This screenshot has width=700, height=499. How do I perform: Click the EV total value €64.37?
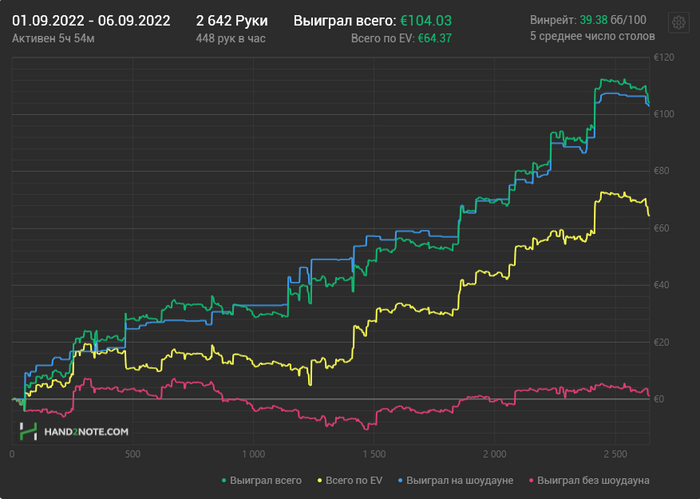coord(434,39)
